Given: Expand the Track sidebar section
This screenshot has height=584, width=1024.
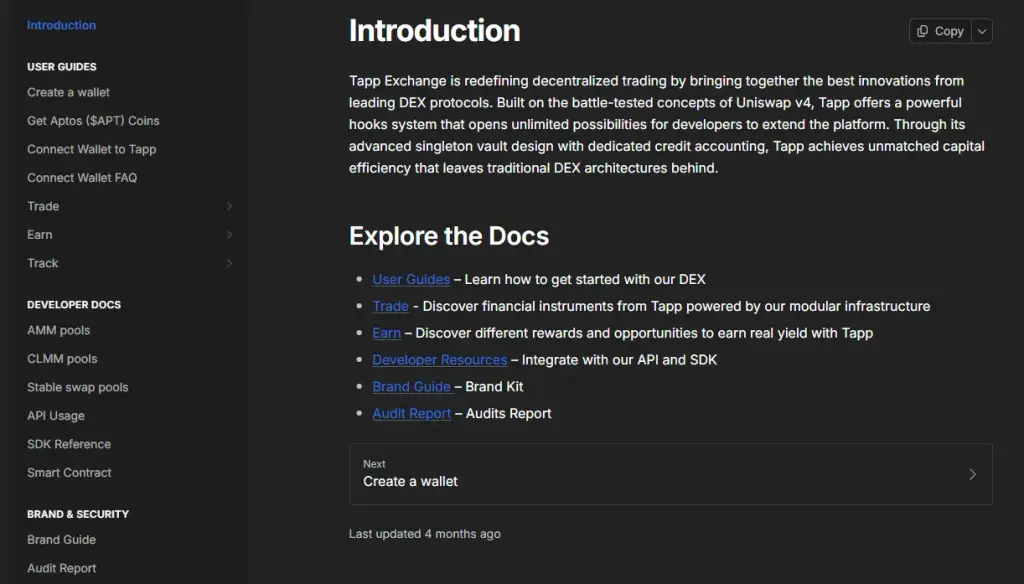Looking at the screenshot, I should [229, 263].
